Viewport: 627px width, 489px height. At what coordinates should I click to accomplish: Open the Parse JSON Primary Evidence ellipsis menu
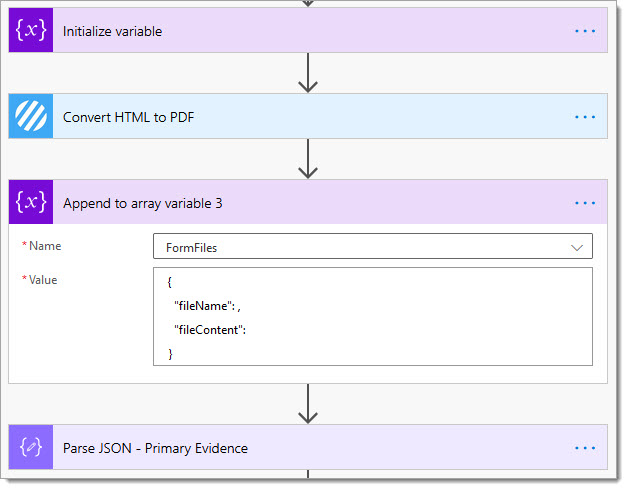point(585,448)
